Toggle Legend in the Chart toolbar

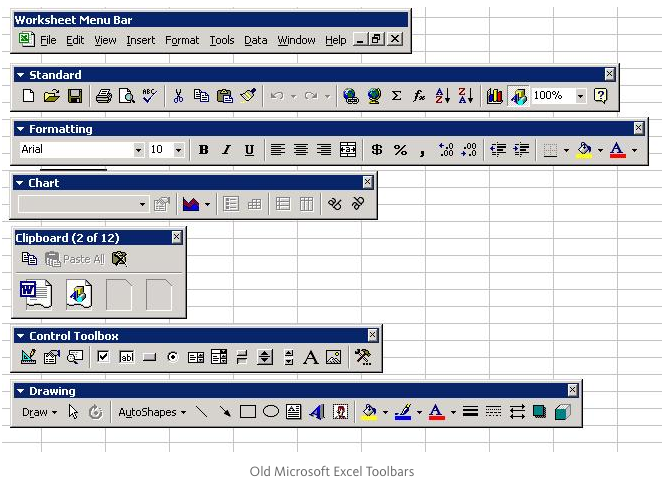pyautogui.click(x=231, y=204)
